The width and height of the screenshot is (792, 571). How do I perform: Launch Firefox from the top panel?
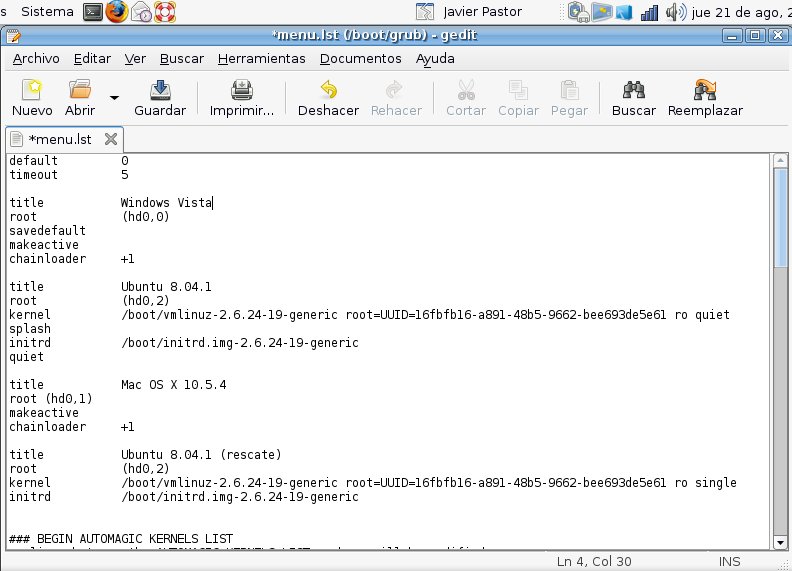(x=117, y=12)
